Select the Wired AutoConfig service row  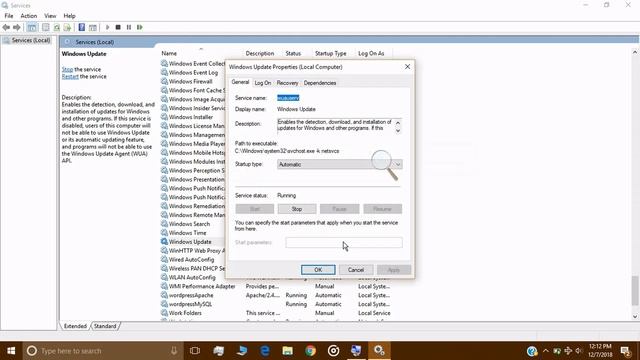191,260
